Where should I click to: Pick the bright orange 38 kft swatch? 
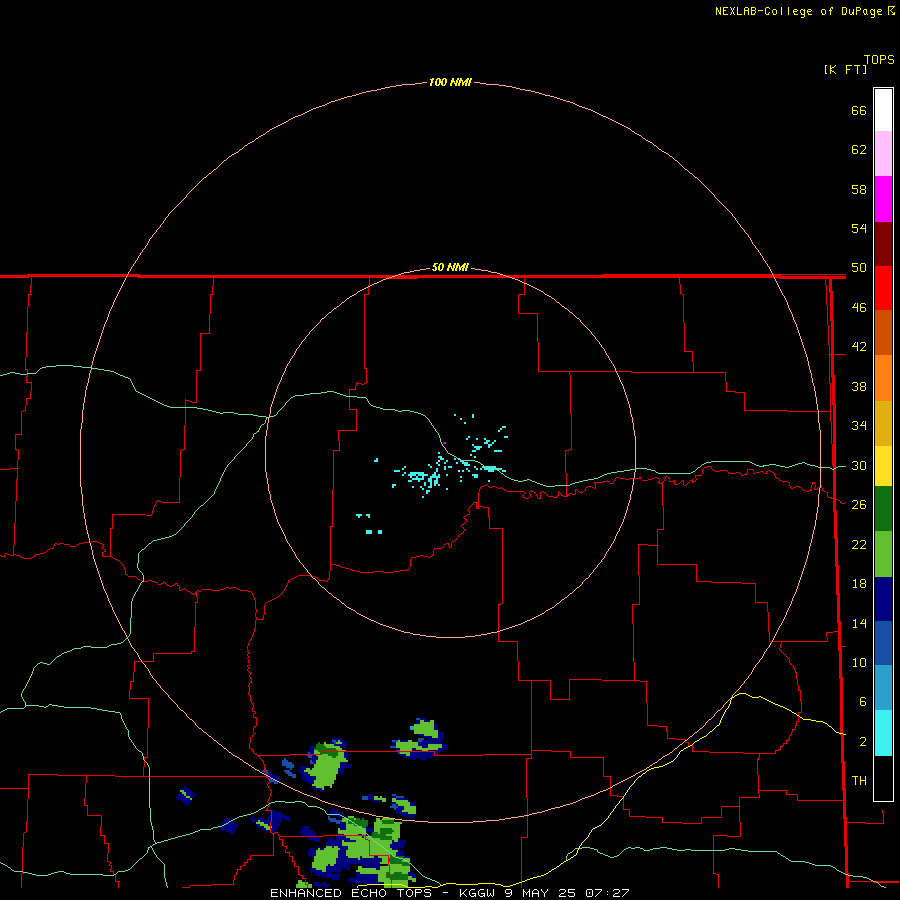[x=883, y=378]
